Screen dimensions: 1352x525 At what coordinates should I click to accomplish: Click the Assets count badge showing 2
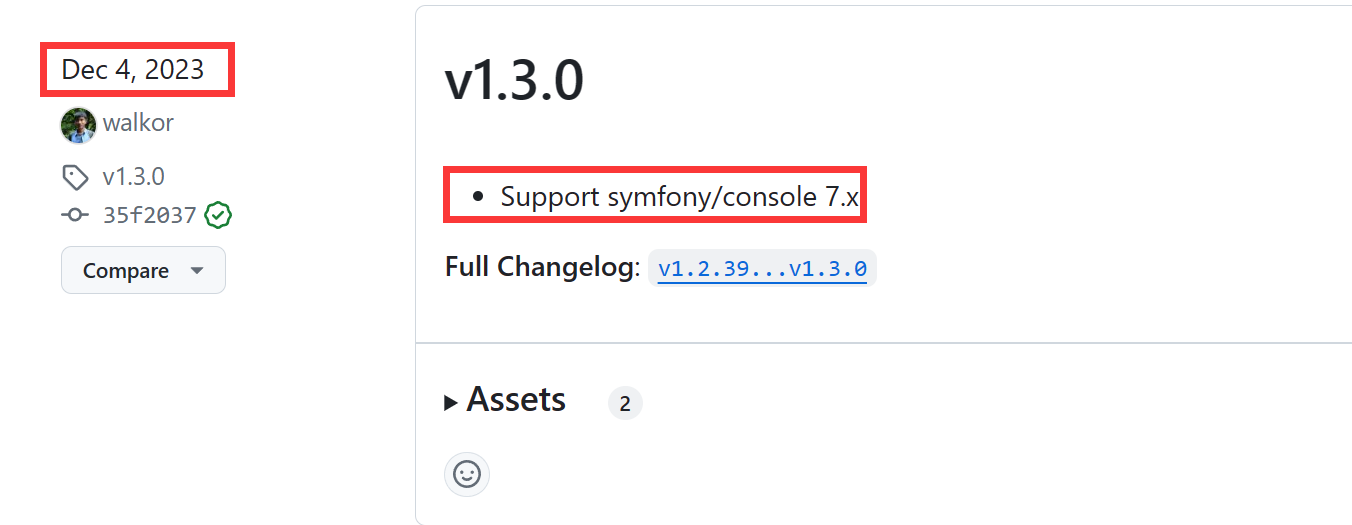pos(625,404)
